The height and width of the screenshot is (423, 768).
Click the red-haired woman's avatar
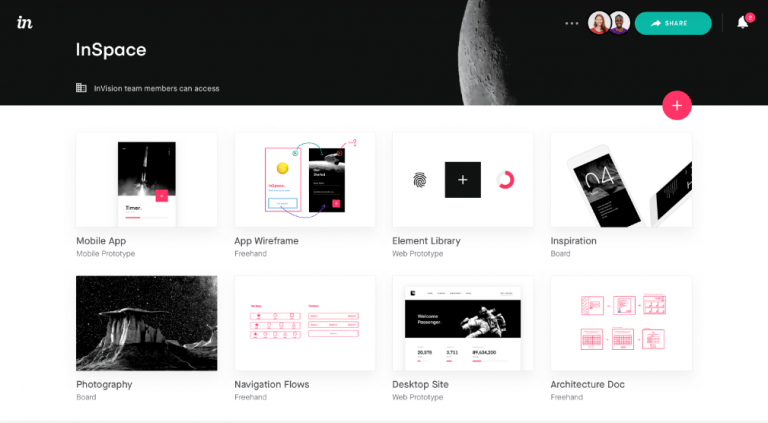[x=599, y=23]
